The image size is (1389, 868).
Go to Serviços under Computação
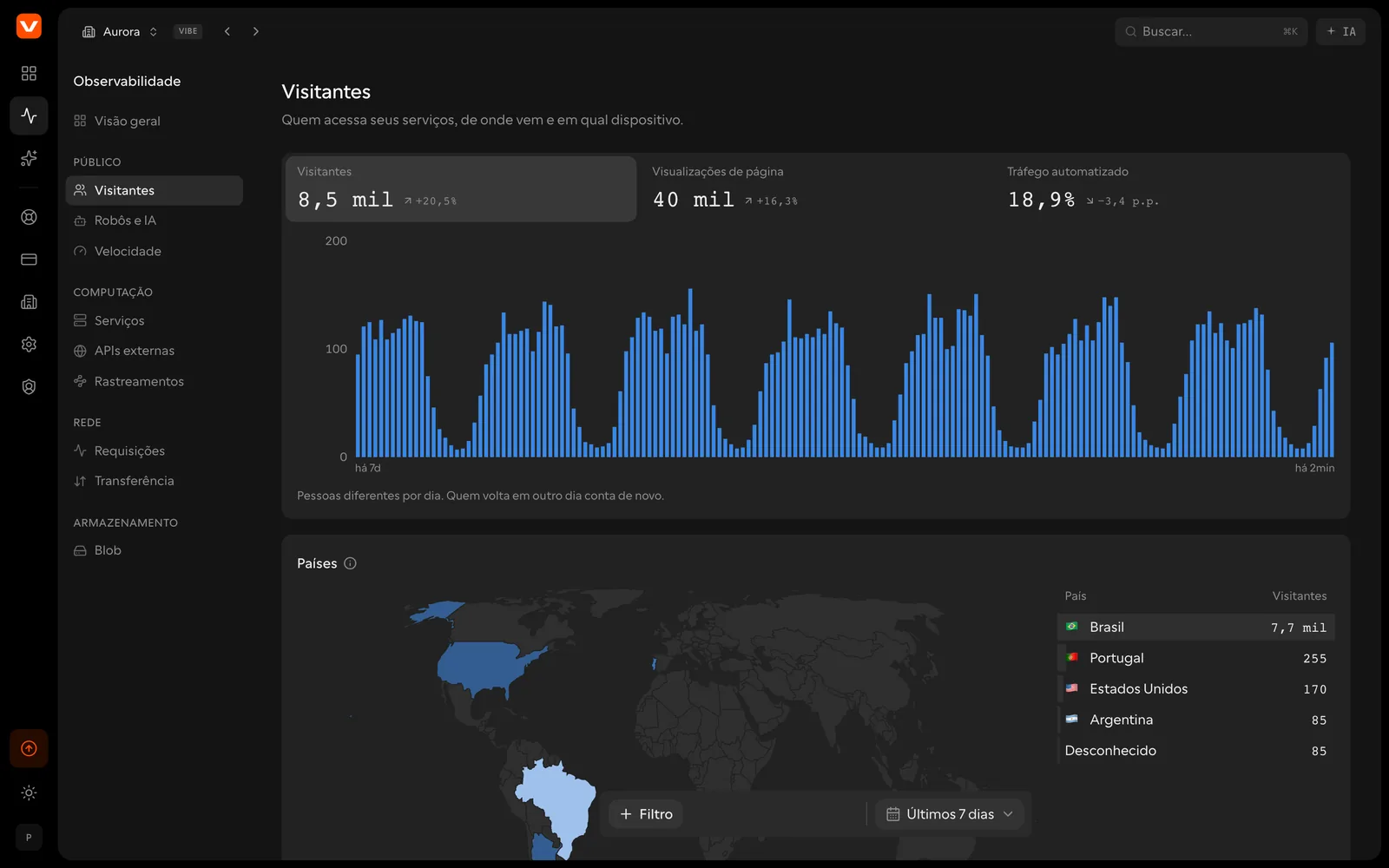[155, 320]
